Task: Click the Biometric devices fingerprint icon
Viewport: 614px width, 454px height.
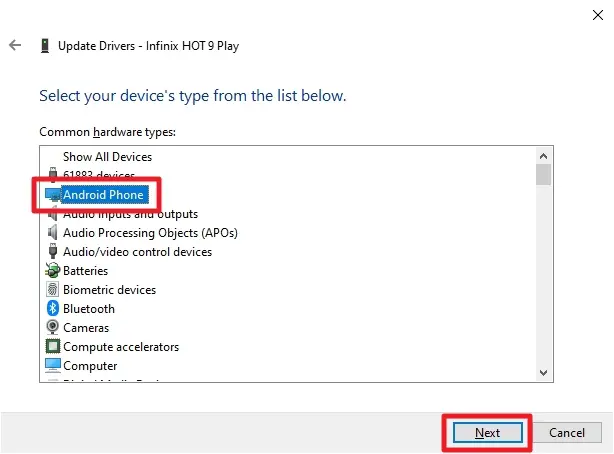Action: click(x=52, y=289)
